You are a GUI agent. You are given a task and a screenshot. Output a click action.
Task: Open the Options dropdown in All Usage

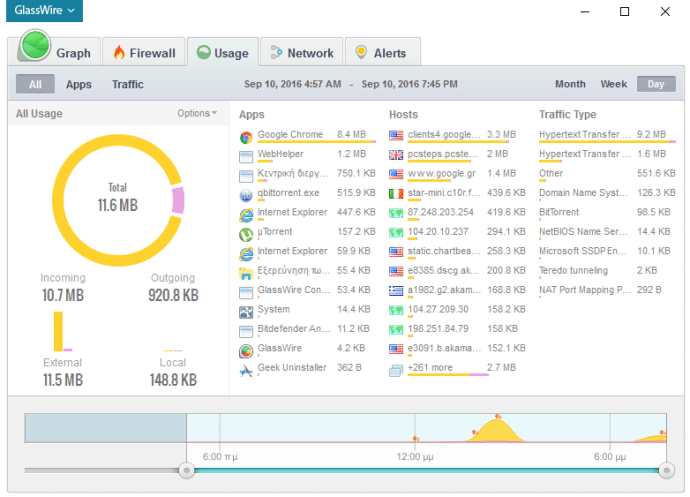click(197, 113)
